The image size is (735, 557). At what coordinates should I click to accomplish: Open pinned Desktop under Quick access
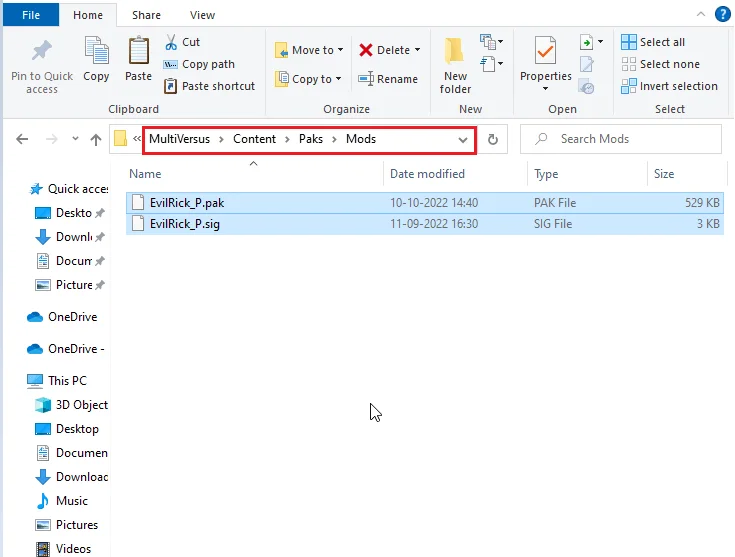click(x=70, y=213)
